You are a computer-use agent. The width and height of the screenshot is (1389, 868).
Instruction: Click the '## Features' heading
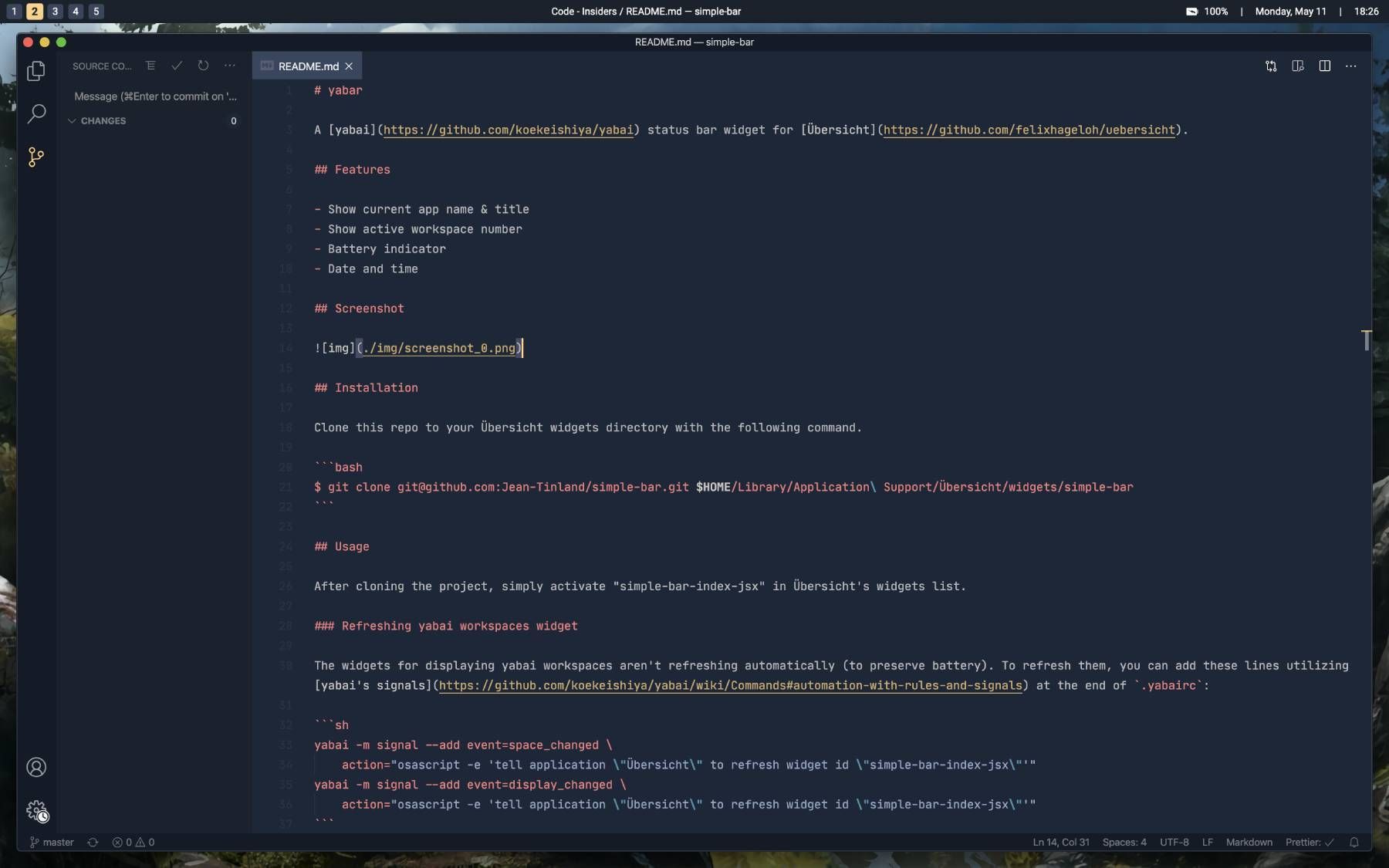coord(352,171)
